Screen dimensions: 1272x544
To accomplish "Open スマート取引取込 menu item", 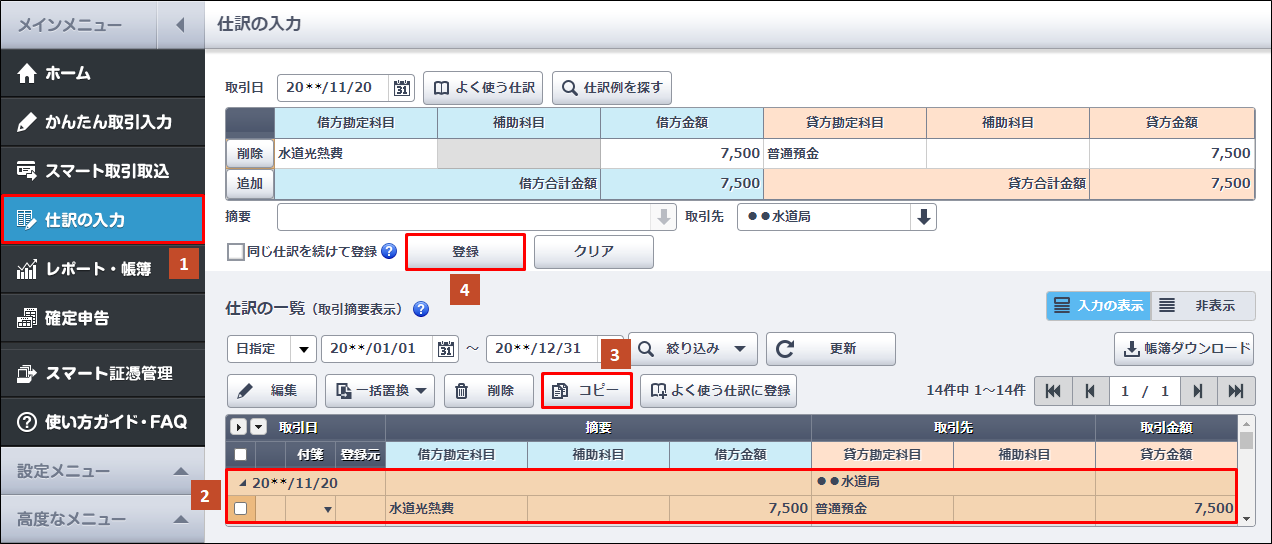I will (x=102, y=171).
